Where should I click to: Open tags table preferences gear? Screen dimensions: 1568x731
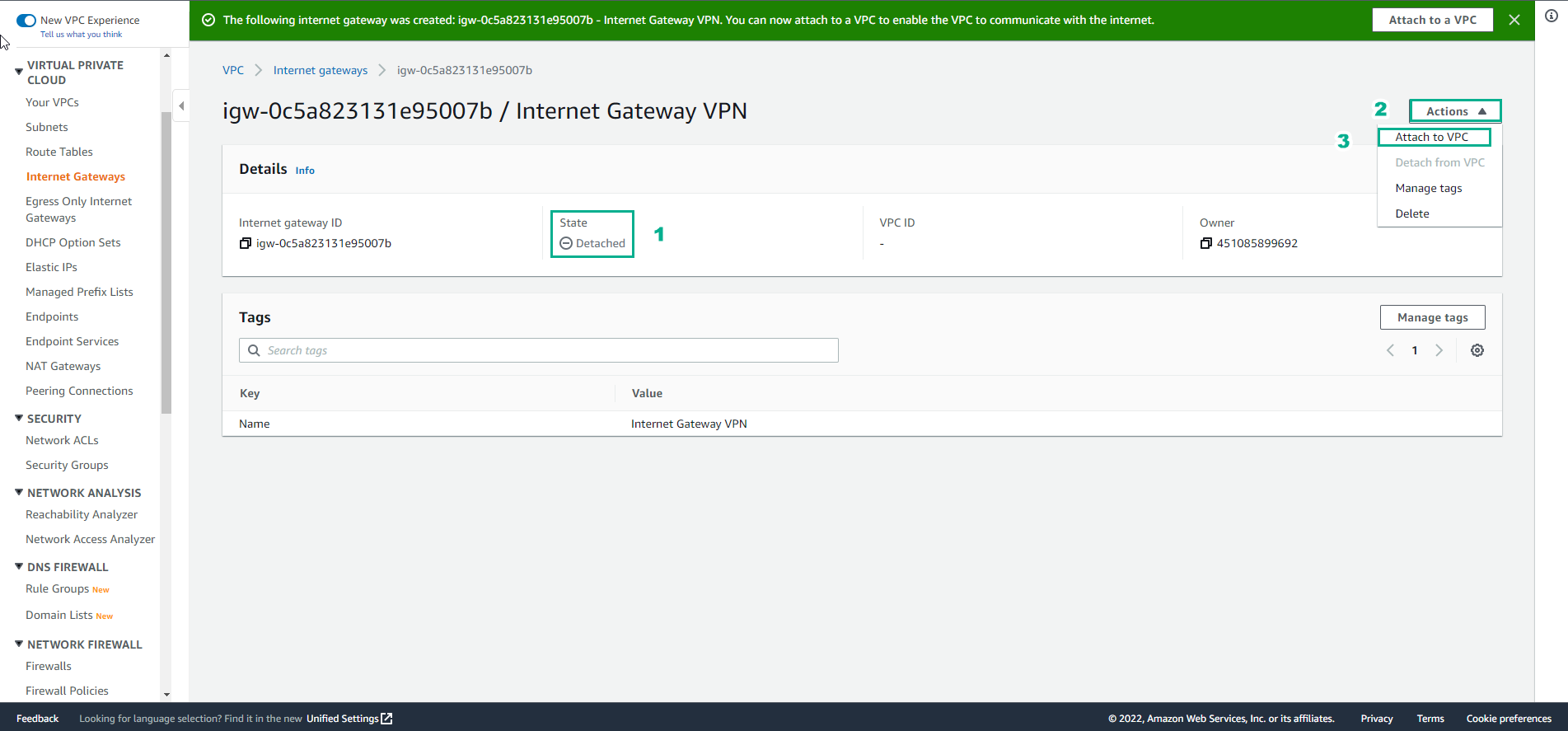point(1477,350)
